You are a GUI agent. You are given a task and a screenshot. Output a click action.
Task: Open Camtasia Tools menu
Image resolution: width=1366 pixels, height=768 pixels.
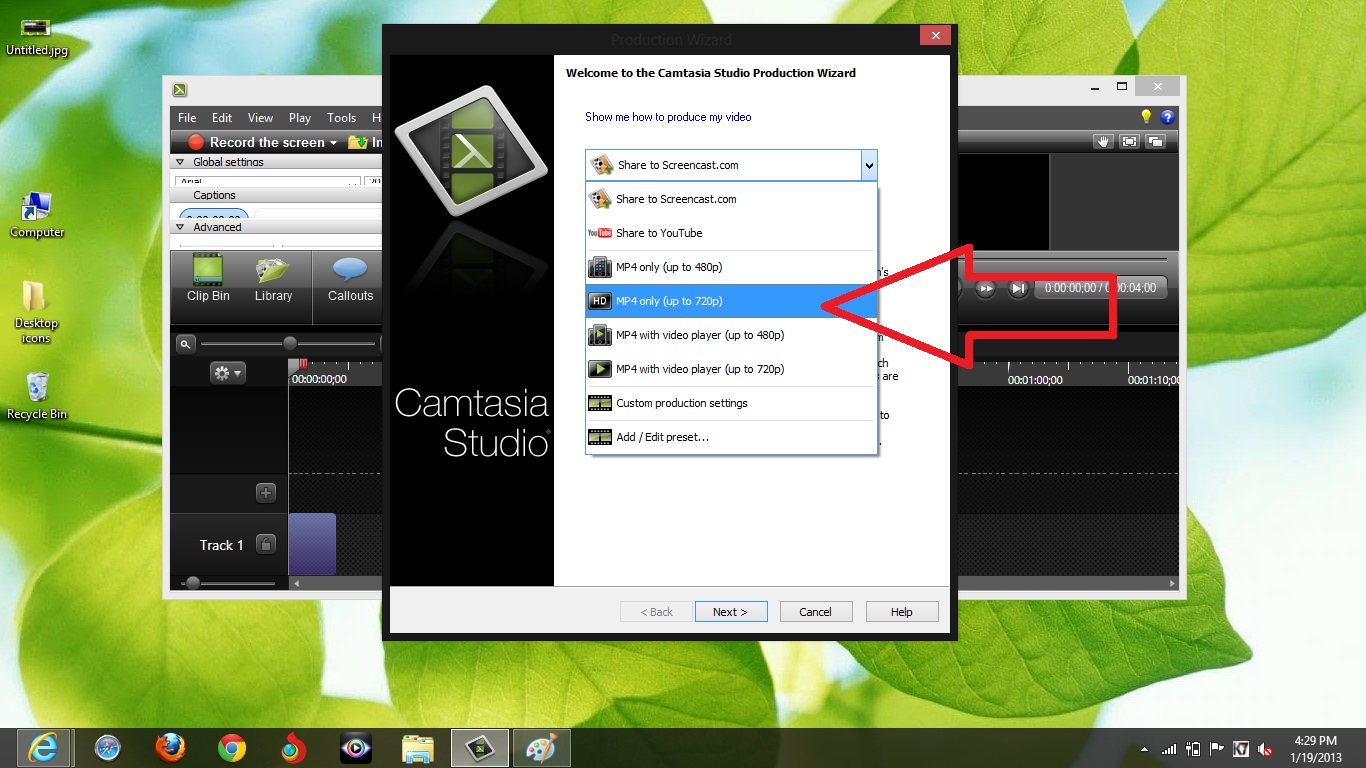point(341,117)
